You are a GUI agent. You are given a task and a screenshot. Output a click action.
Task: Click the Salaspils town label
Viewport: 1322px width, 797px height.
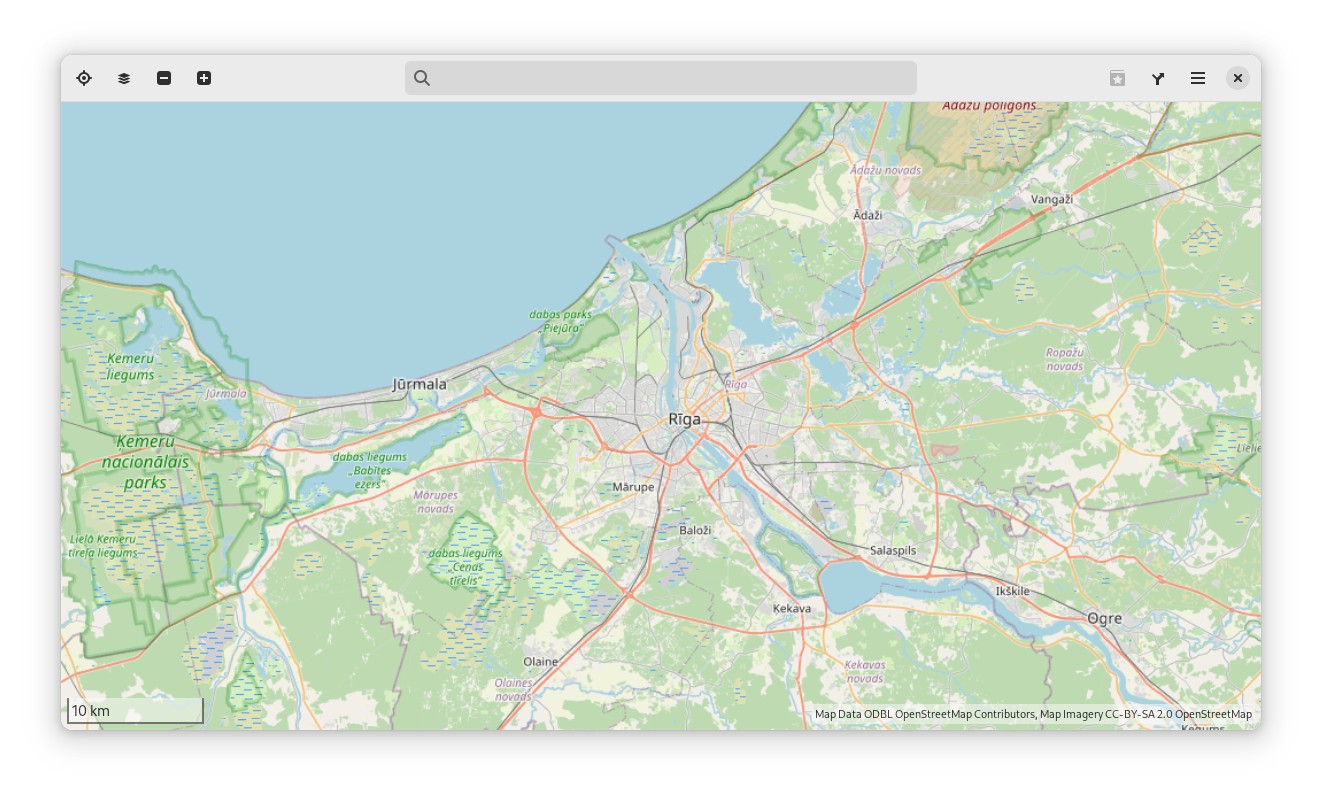tap(893, 551)
